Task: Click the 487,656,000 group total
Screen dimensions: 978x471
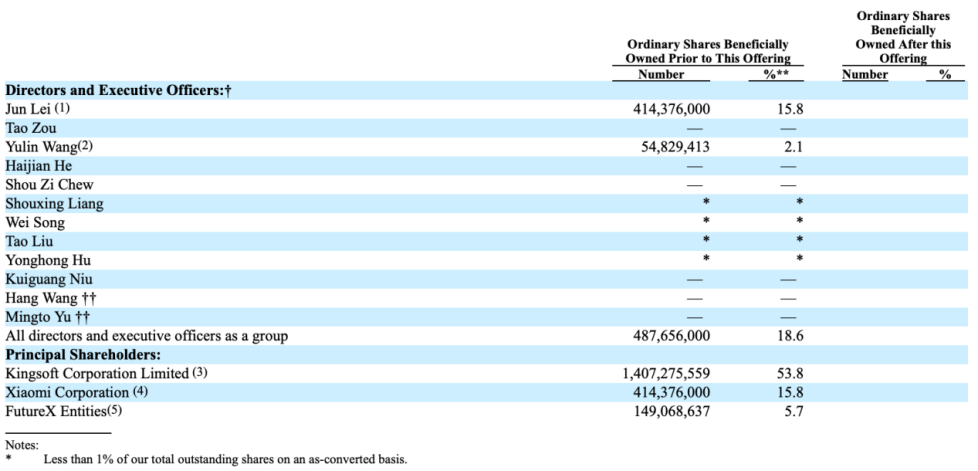Action: tap(671, 336)
